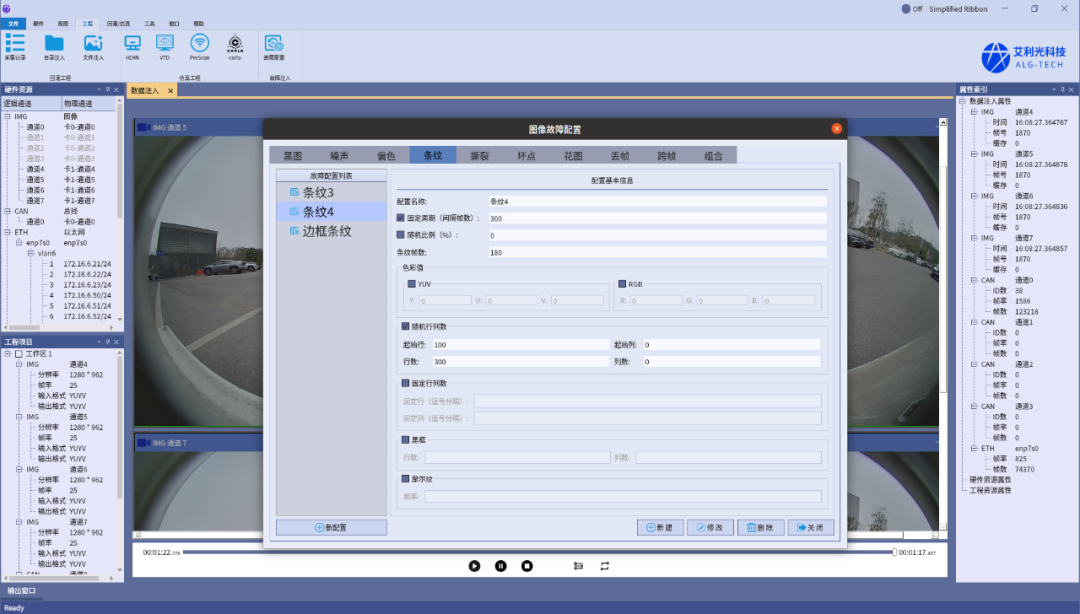Close the 数据注入 document tab
The width and height of the screenshot is (1080, 614).
[170, 90]
